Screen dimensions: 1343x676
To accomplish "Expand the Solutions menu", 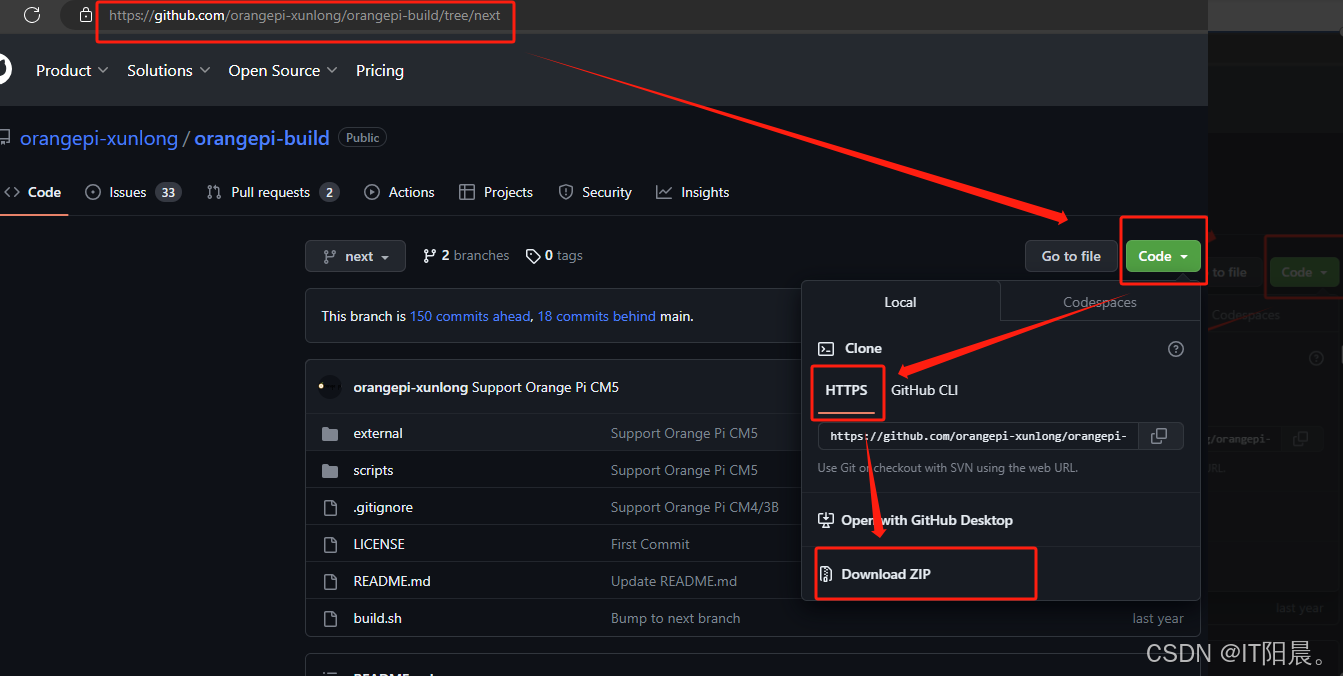I will pyautogui.click(x=168, y=70).
